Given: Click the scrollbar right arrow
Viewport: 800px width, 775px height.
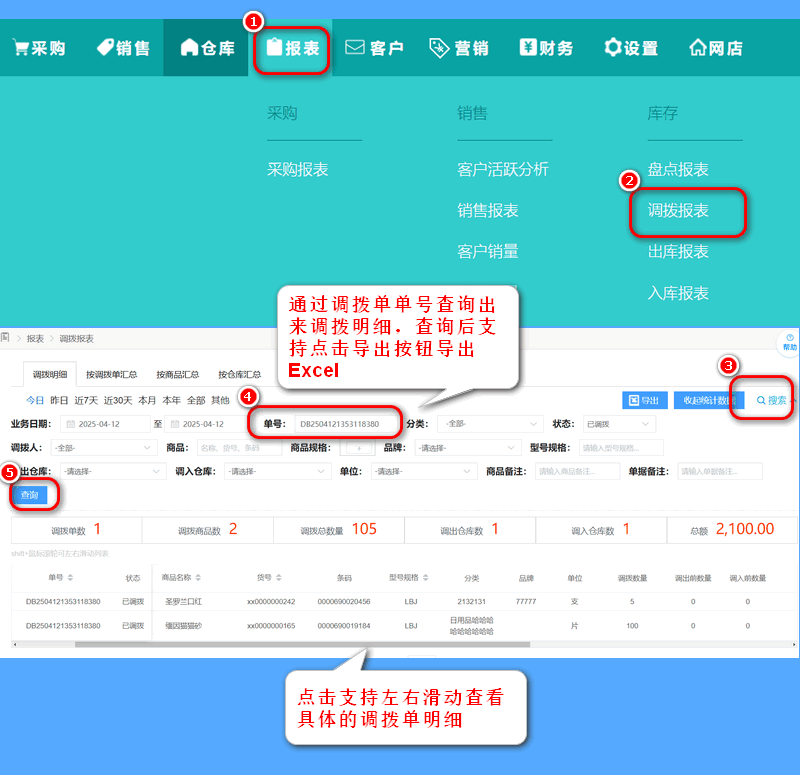Looking at the screenshot, I should coord(794,644).
